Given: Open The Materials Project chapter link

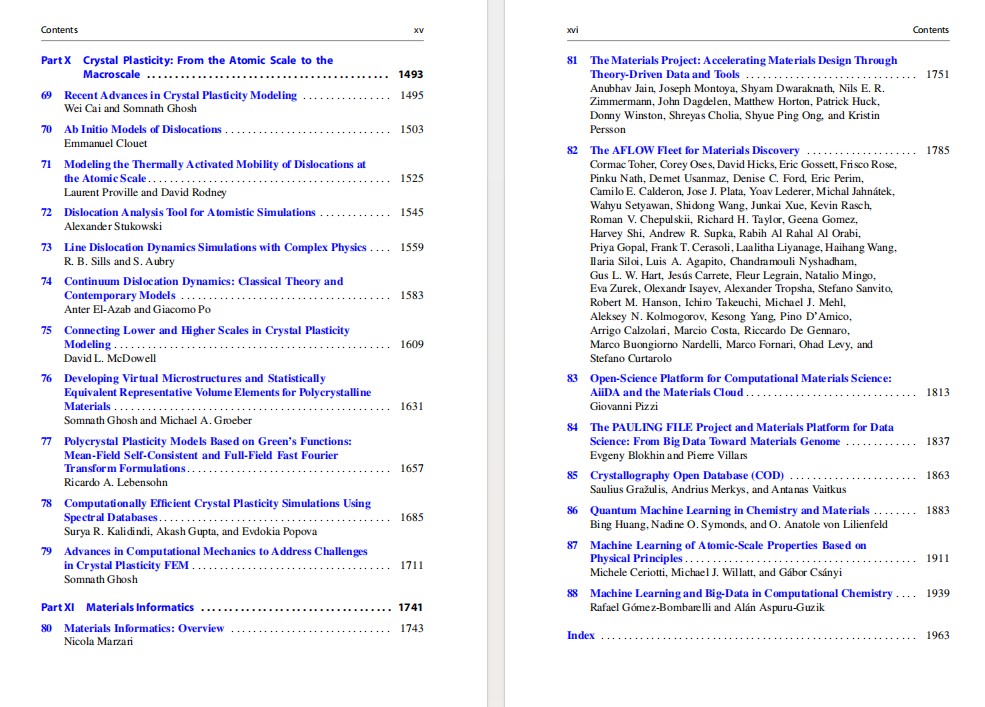Looking at the screenshot, I should 743,67.
